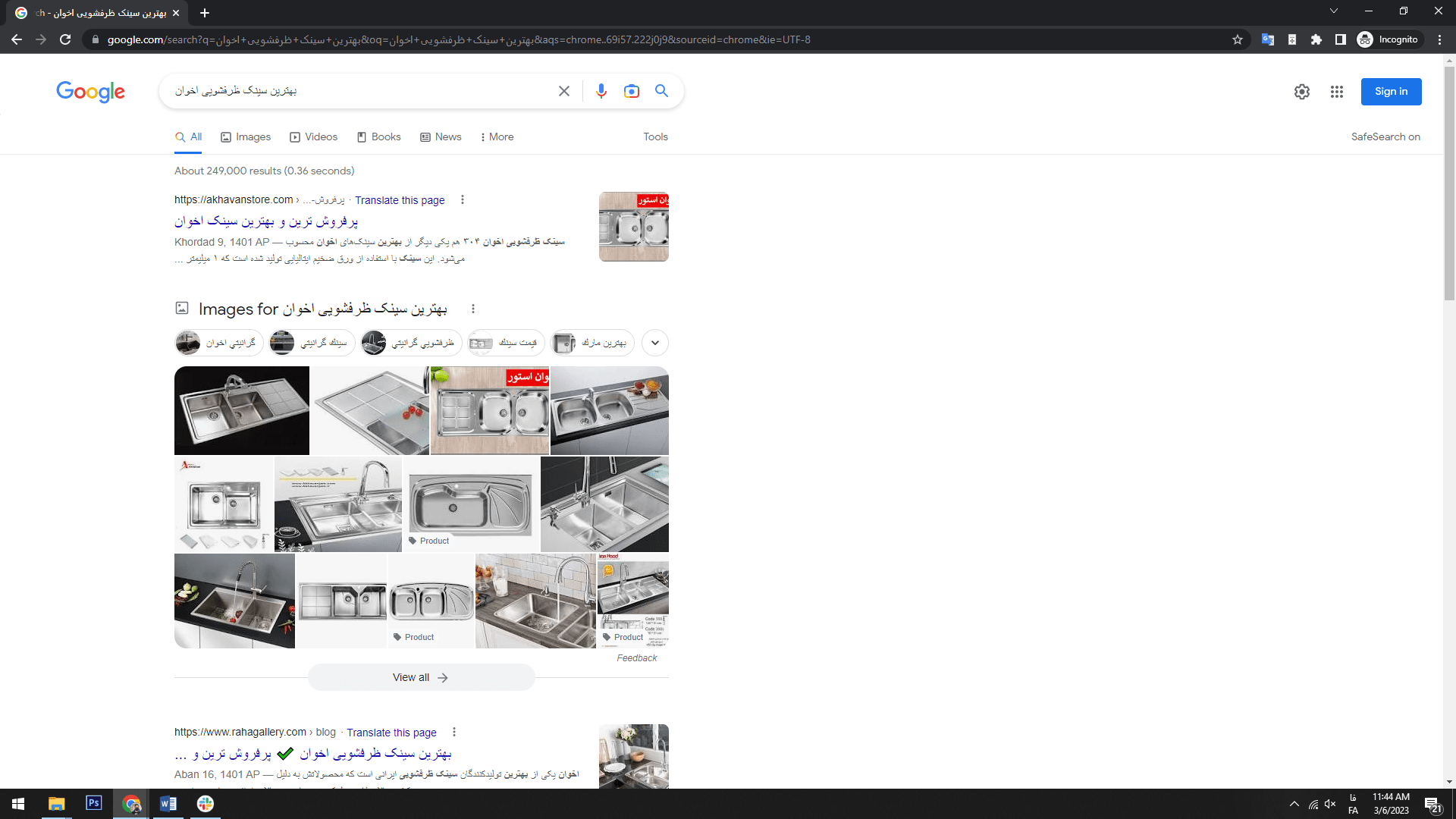The image size is (1456, 819).
Task: Bookmark this page with the star icon
Action: tap(1238, 39)
